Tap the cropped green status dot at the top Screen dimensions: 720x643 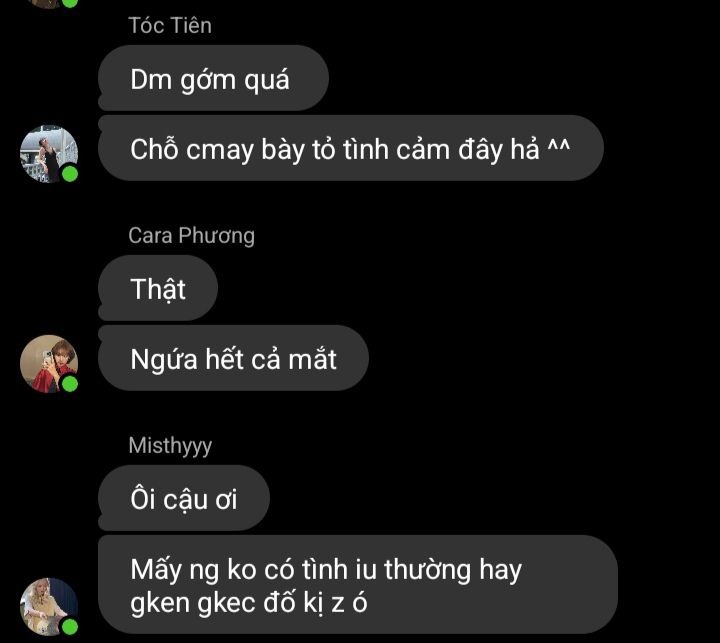point(70,3)
